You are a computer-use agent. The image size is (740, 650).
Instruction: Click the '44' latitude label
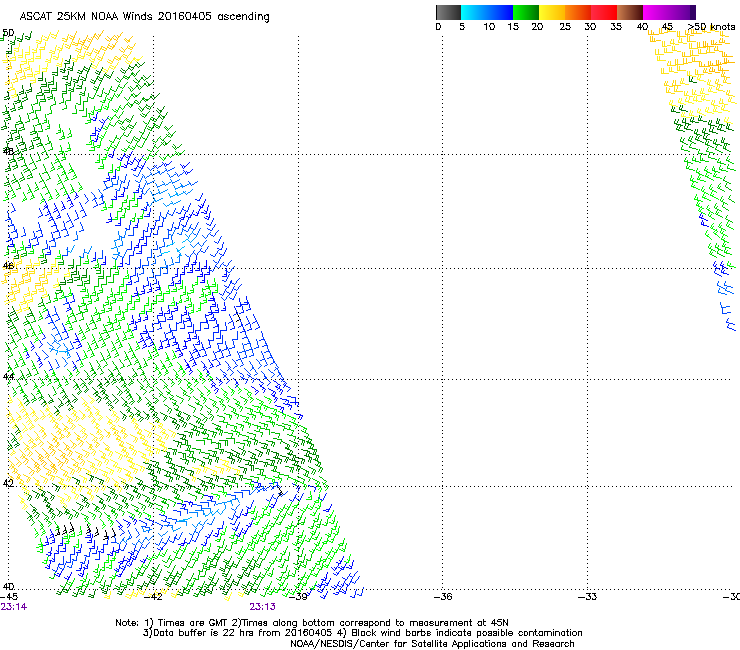coord(8,377)
